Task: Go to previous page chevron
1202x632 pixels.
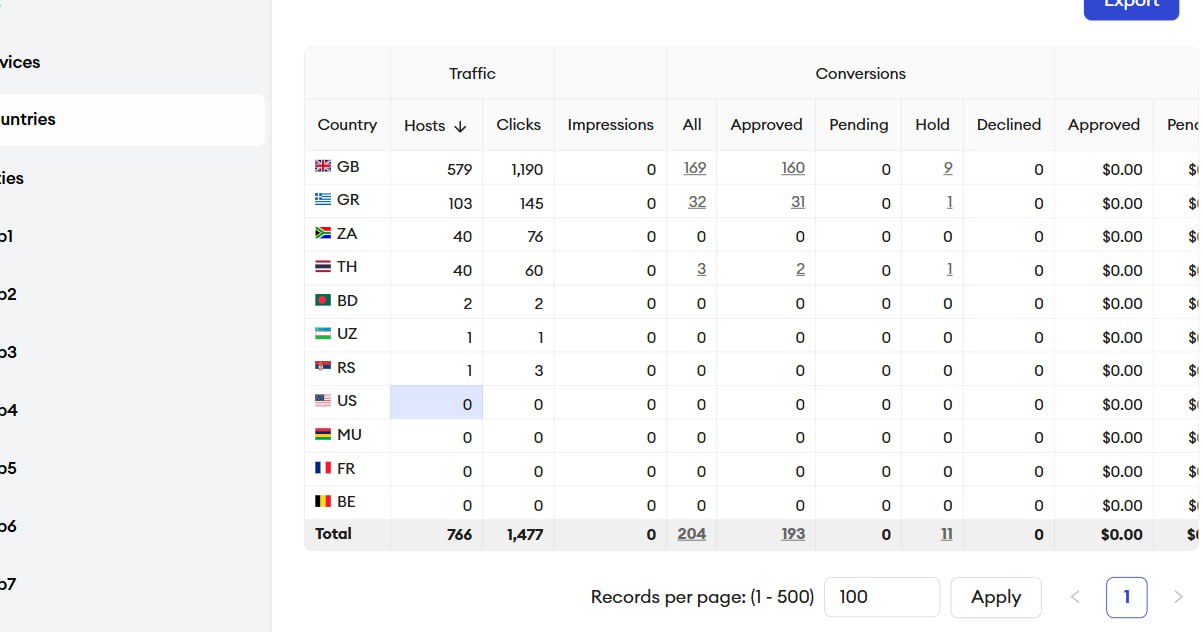Action: coord(1075,597)
